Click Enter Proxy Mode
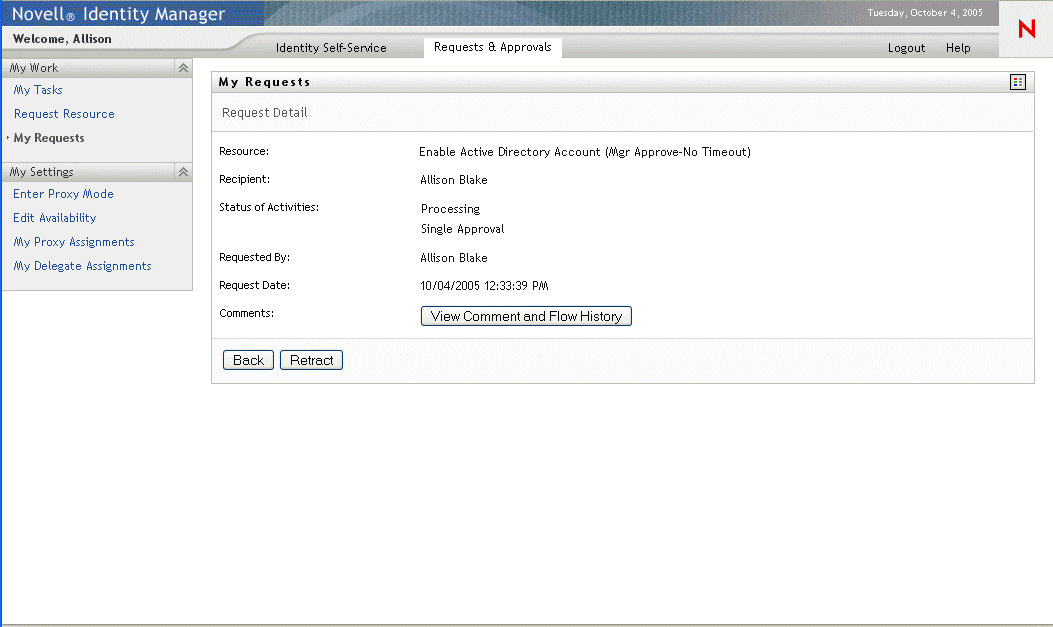1053x627 pixels. coord(63,194)
